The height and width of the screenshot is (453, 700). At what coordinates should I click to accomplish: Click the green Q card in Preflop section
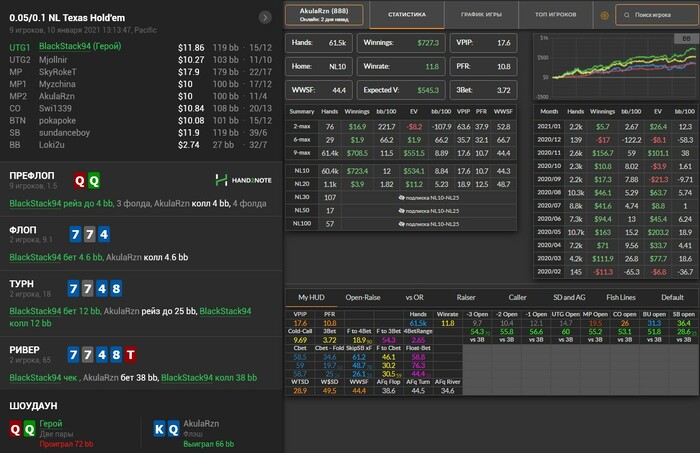(94, 181)
